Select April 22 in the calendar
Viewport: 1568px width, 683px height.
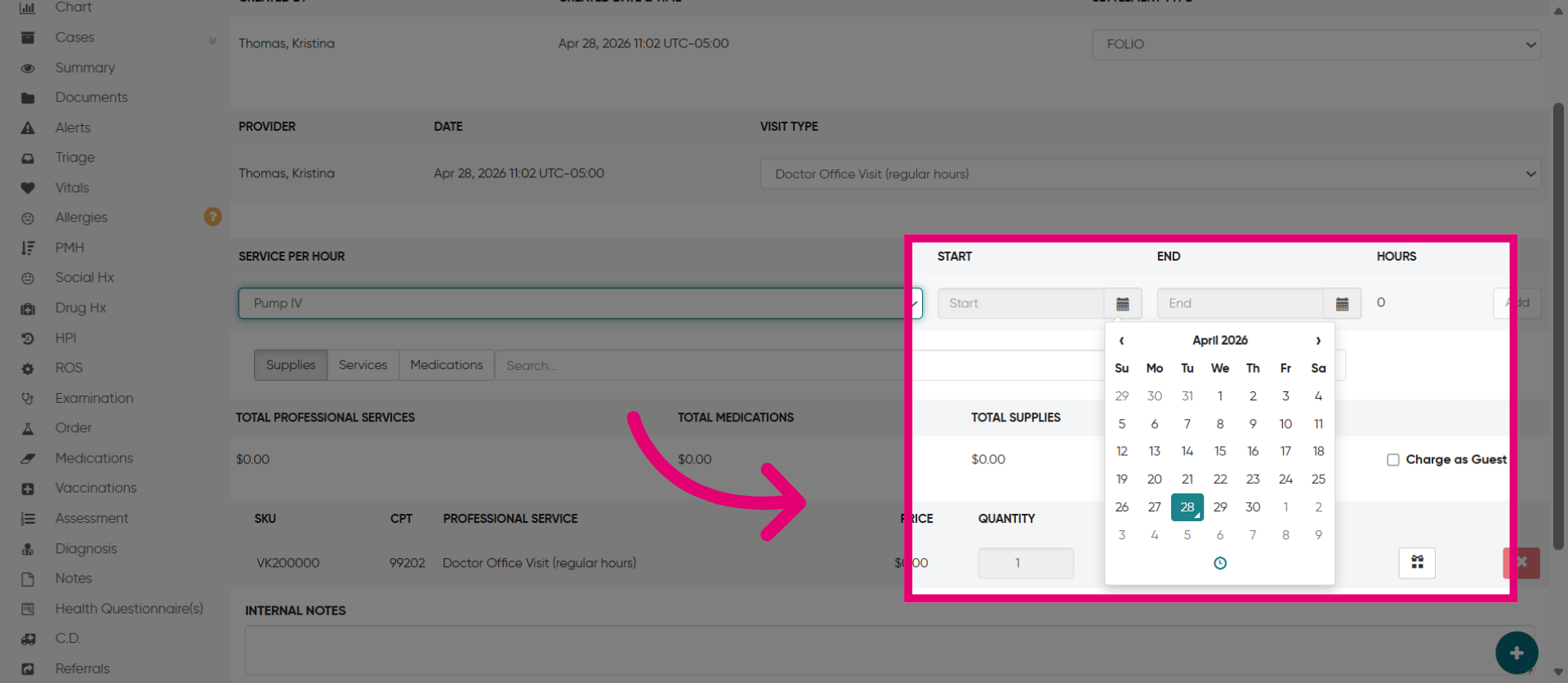(1220, 480)
